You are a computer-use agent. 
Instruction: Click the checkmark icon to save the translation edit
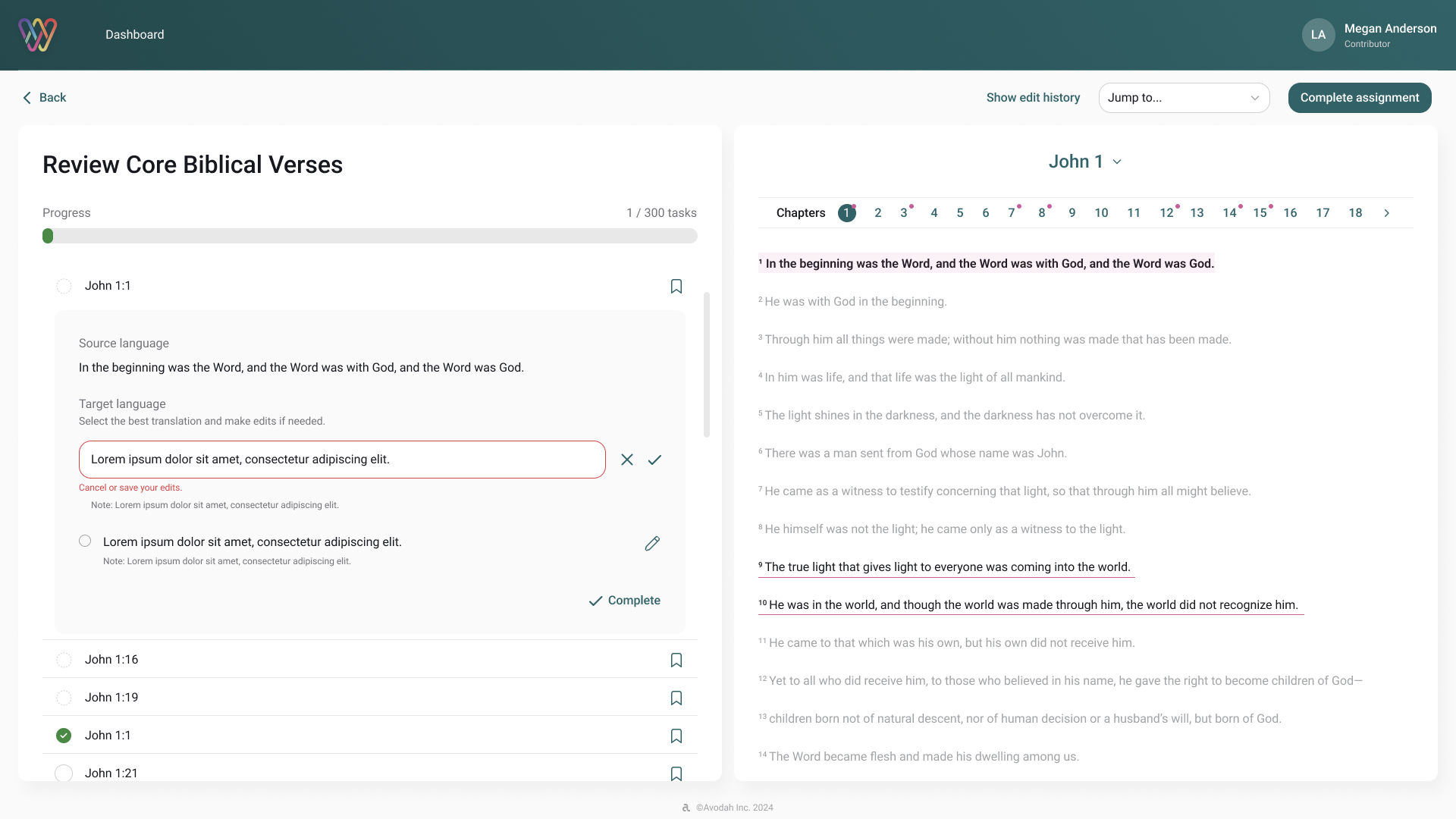(654, 460)
